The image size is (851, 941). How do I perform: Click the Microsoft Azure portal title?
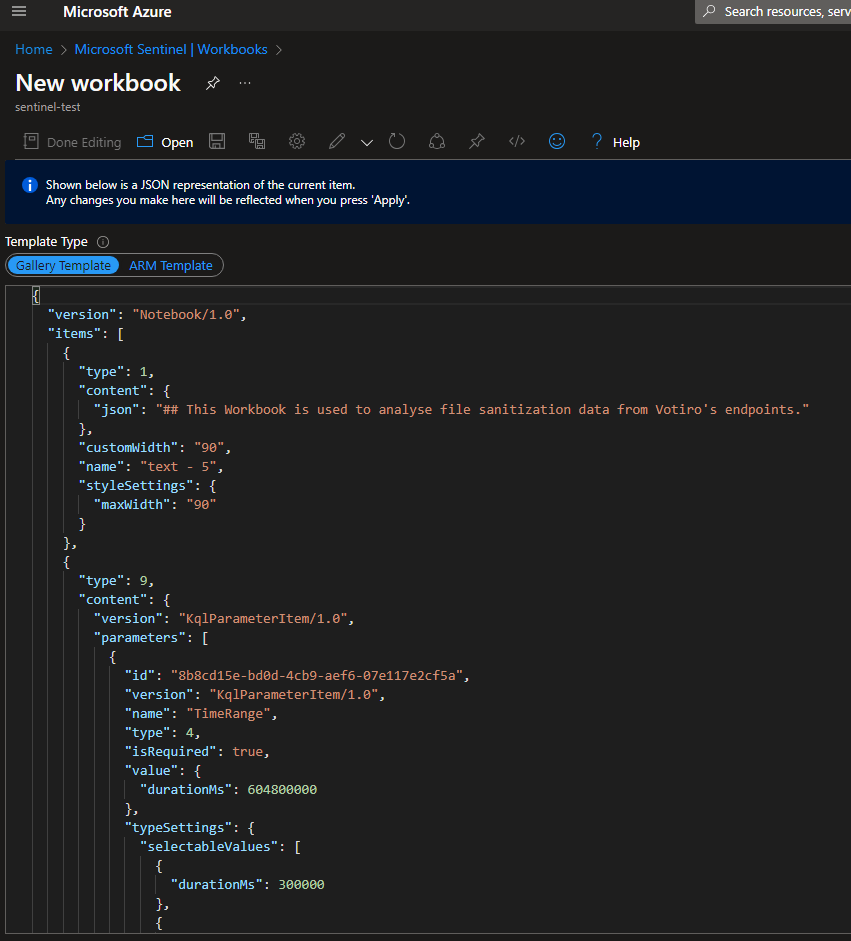coord(117,11)
